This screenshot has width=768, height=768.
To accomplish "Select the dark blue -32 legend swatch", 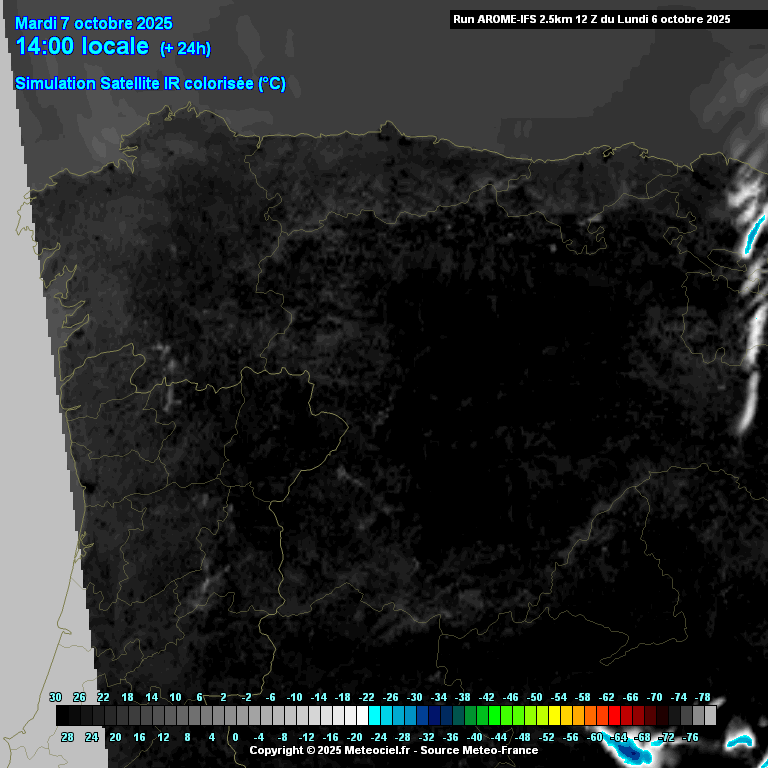I will [x=423, y=716].
